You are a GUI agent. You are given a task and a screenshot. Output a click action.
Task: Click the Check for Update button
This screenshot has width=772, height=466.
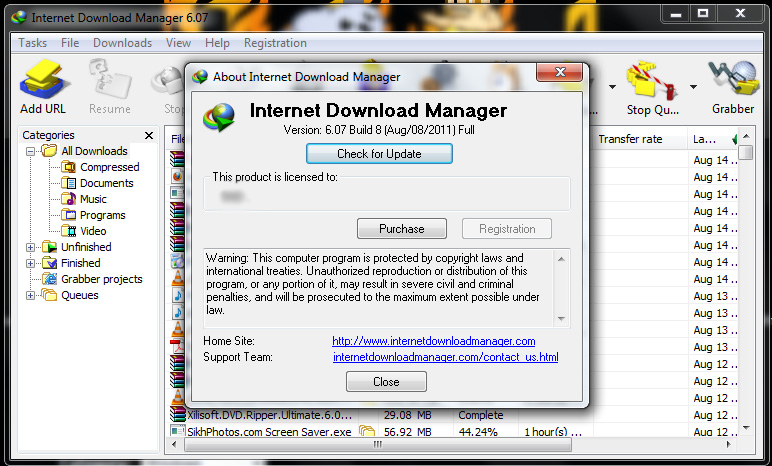(379, 154)
